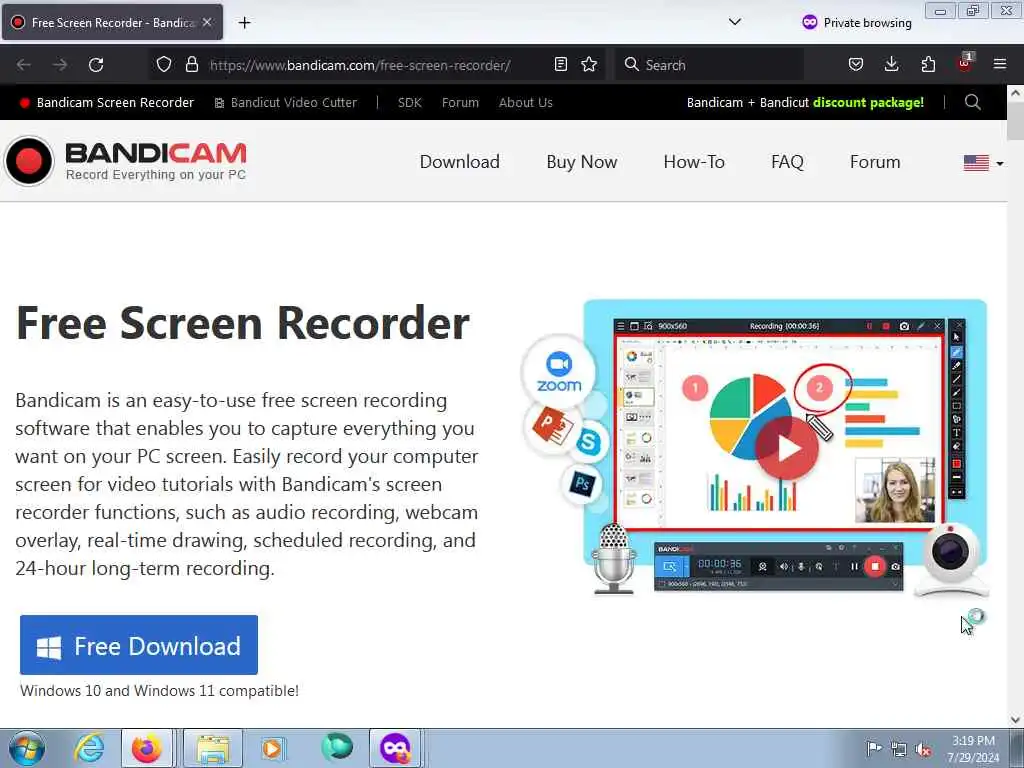Open the Forum link in black top bar
The height and width of the screenshot is (768, 1024).
click(460, 103)
